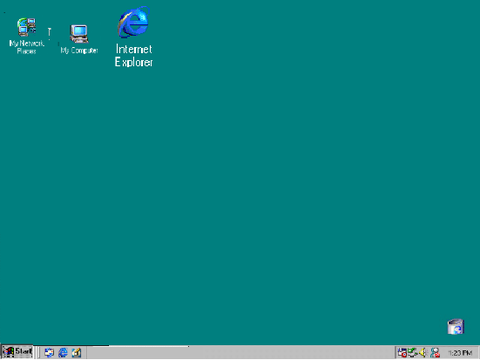Click the 'Internet Explorer' icon label
Screen dimensions: 480x360
point(134,55)
